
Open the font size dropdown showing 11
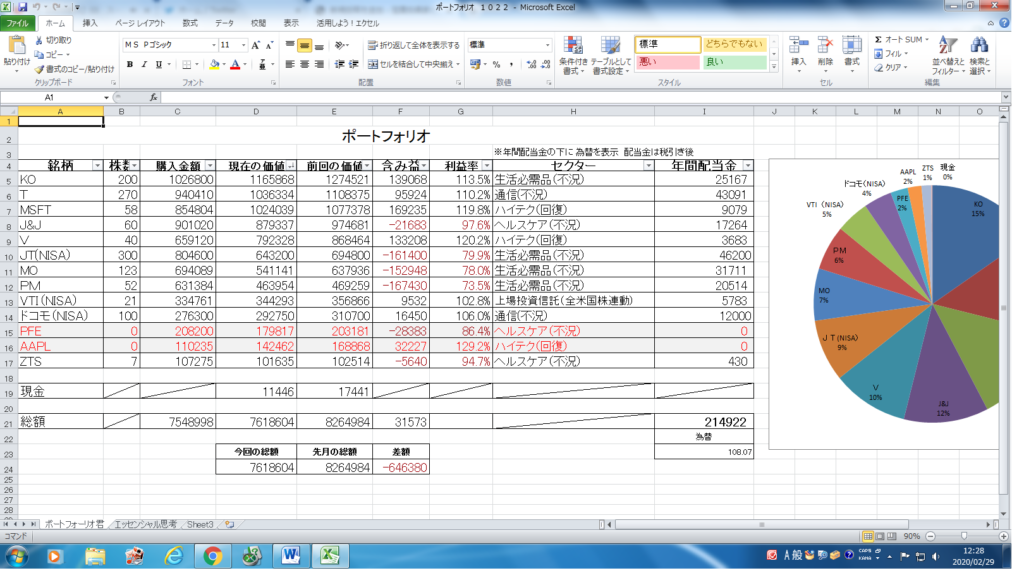(x=244, y=45)
